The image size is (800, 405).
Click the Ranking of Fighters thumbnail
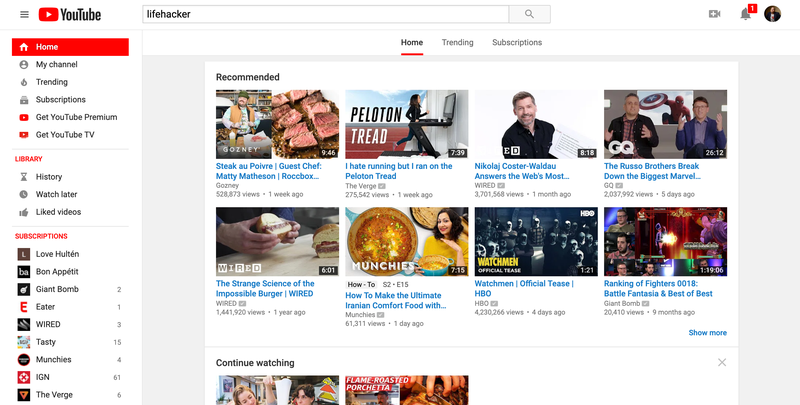(665, 242)
